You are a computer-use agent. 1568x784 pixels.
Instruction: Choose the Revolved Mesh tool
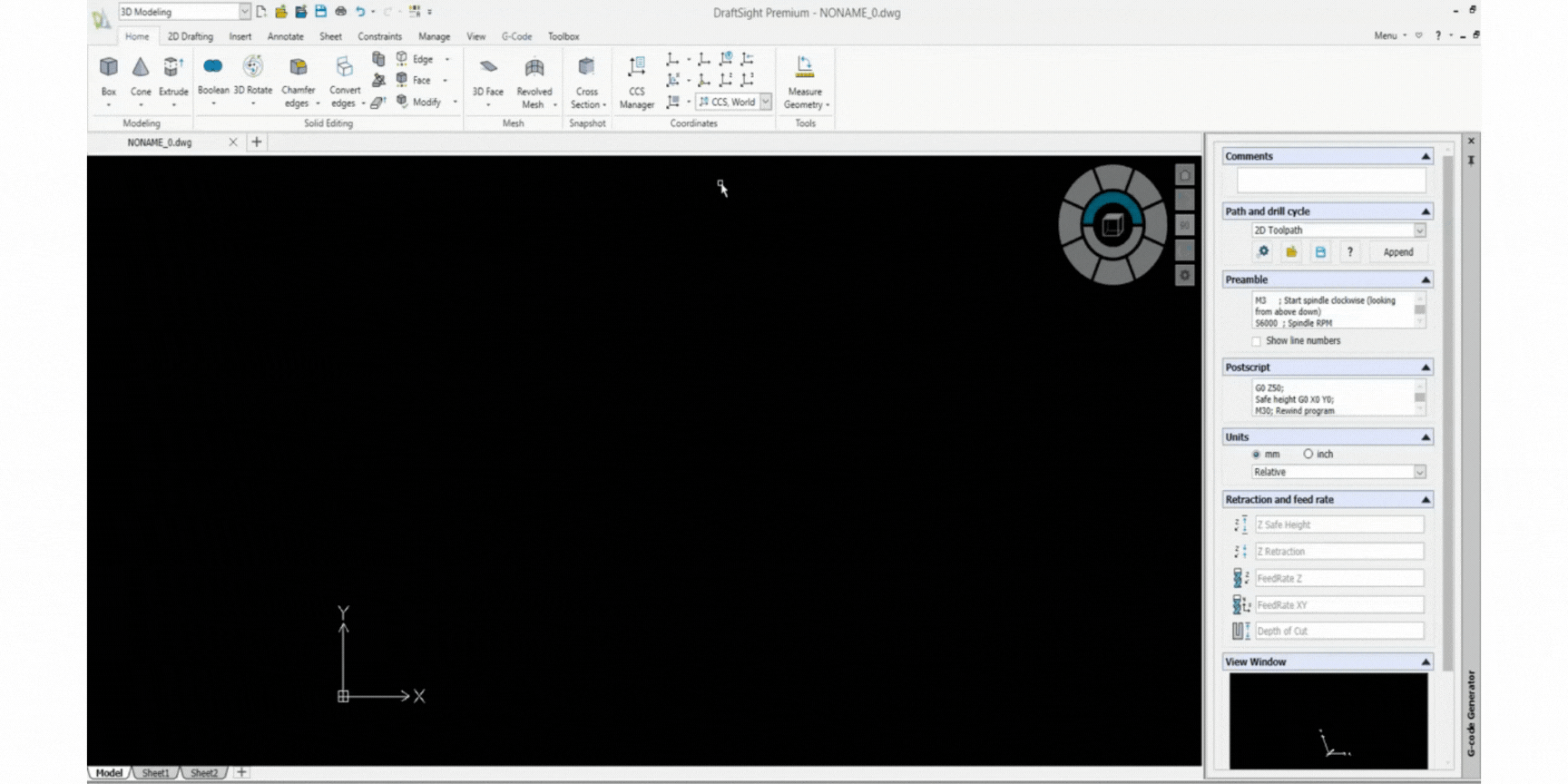click(x=534, y=82)
